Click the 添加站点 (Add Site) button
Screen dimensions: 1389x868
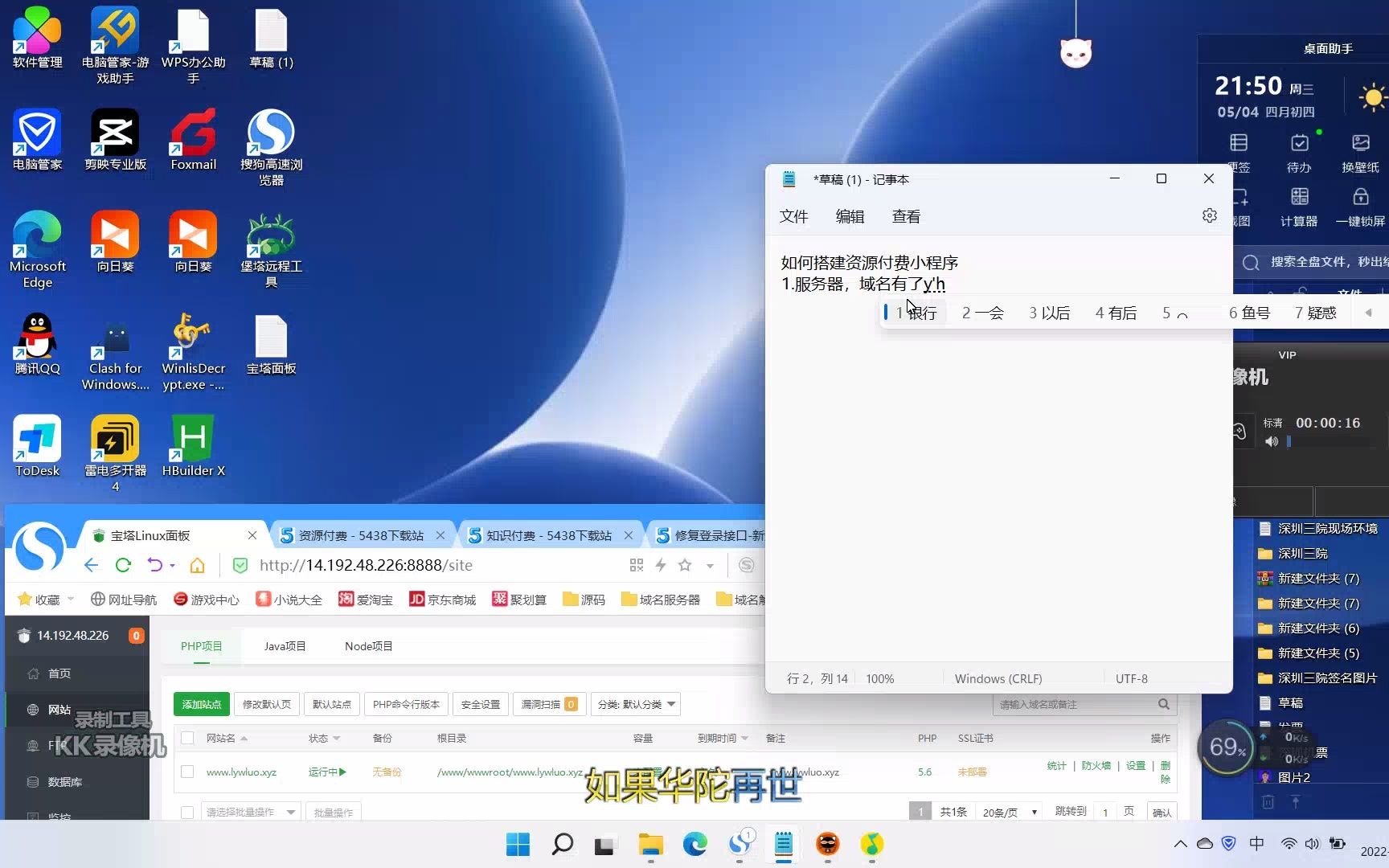pyautogui.click(x=201, y=704)
